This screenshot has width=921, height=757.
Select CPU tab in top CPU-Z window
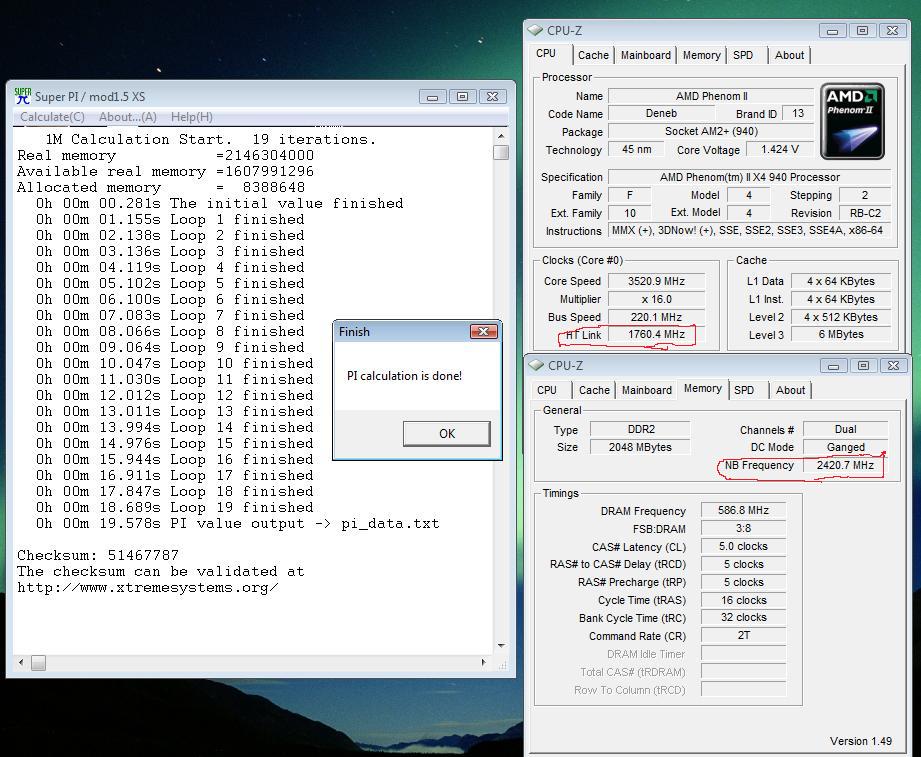[x=546, y=53]
